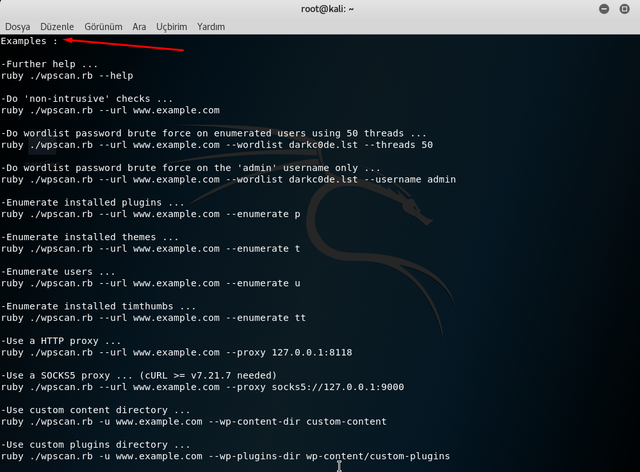Open the Ara menu
Screen dimensions: 640x472
point(139,27)
